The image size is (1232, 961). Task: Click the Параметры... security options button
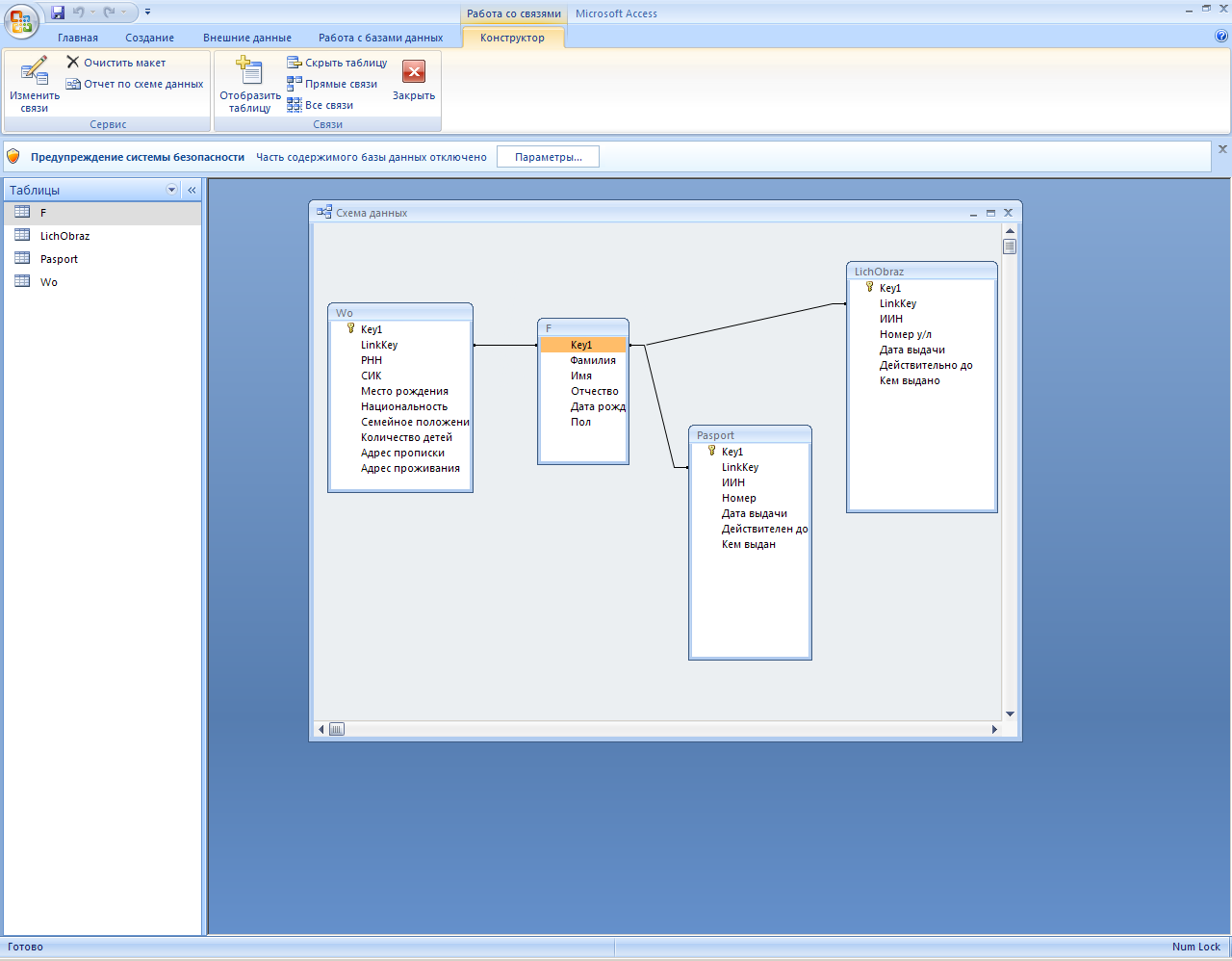pos(548,157)
